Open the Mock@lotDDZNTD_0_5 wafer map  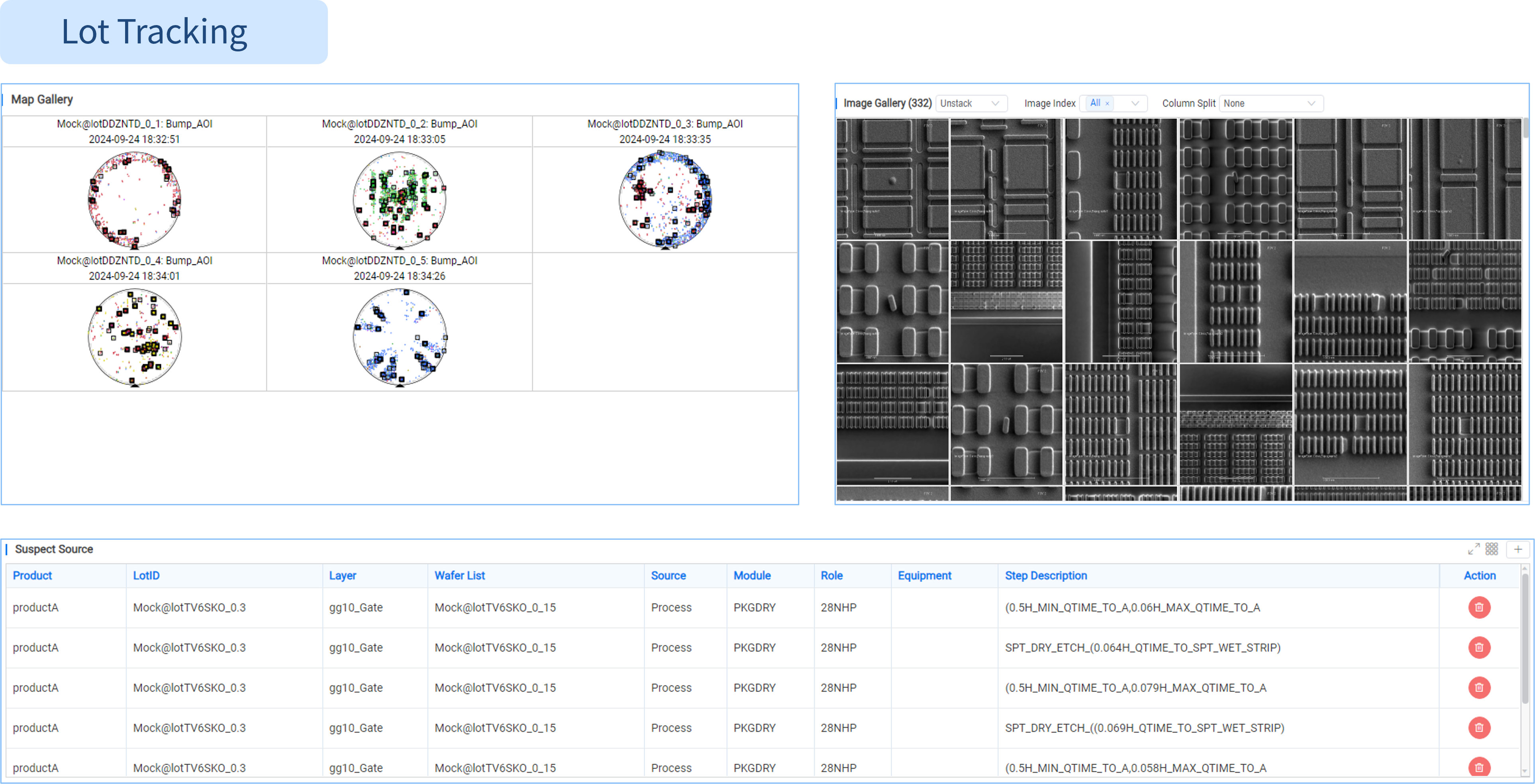pos(399,337)
